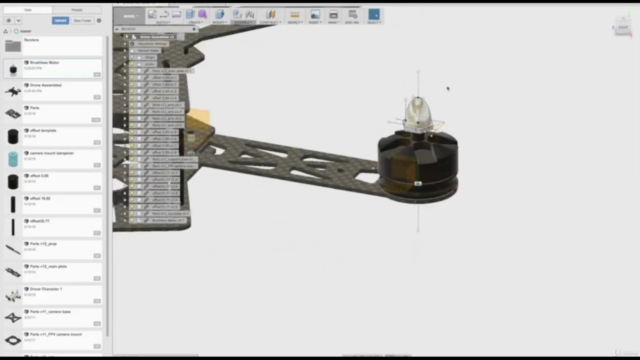This screenshot has height=360, width=640.
Task: Click the Add-Ins scripts icon
Action: pos(352,15)
